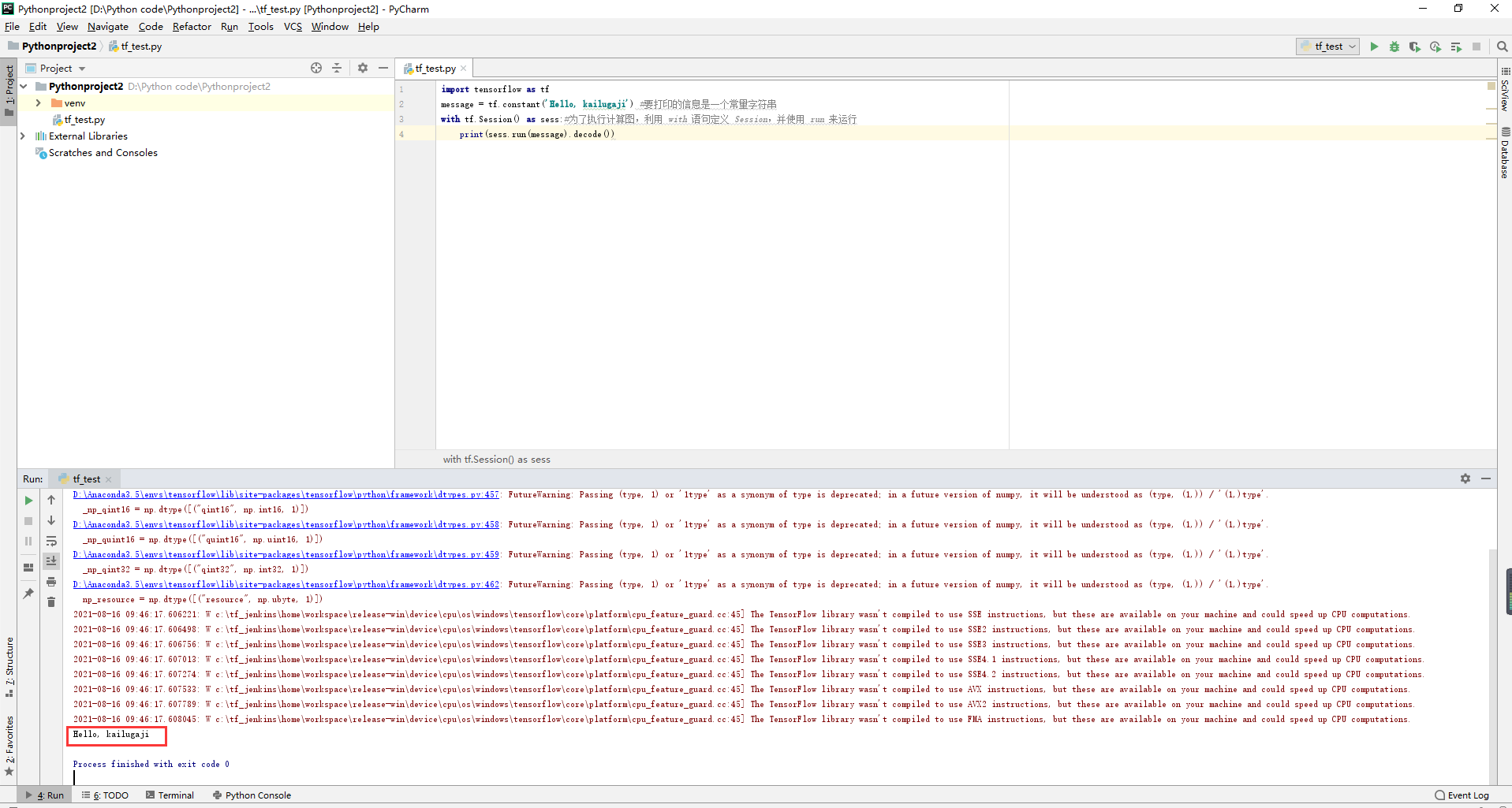
Task: Open the tf_test run configuration dropdown
Action: [1329, 47]
